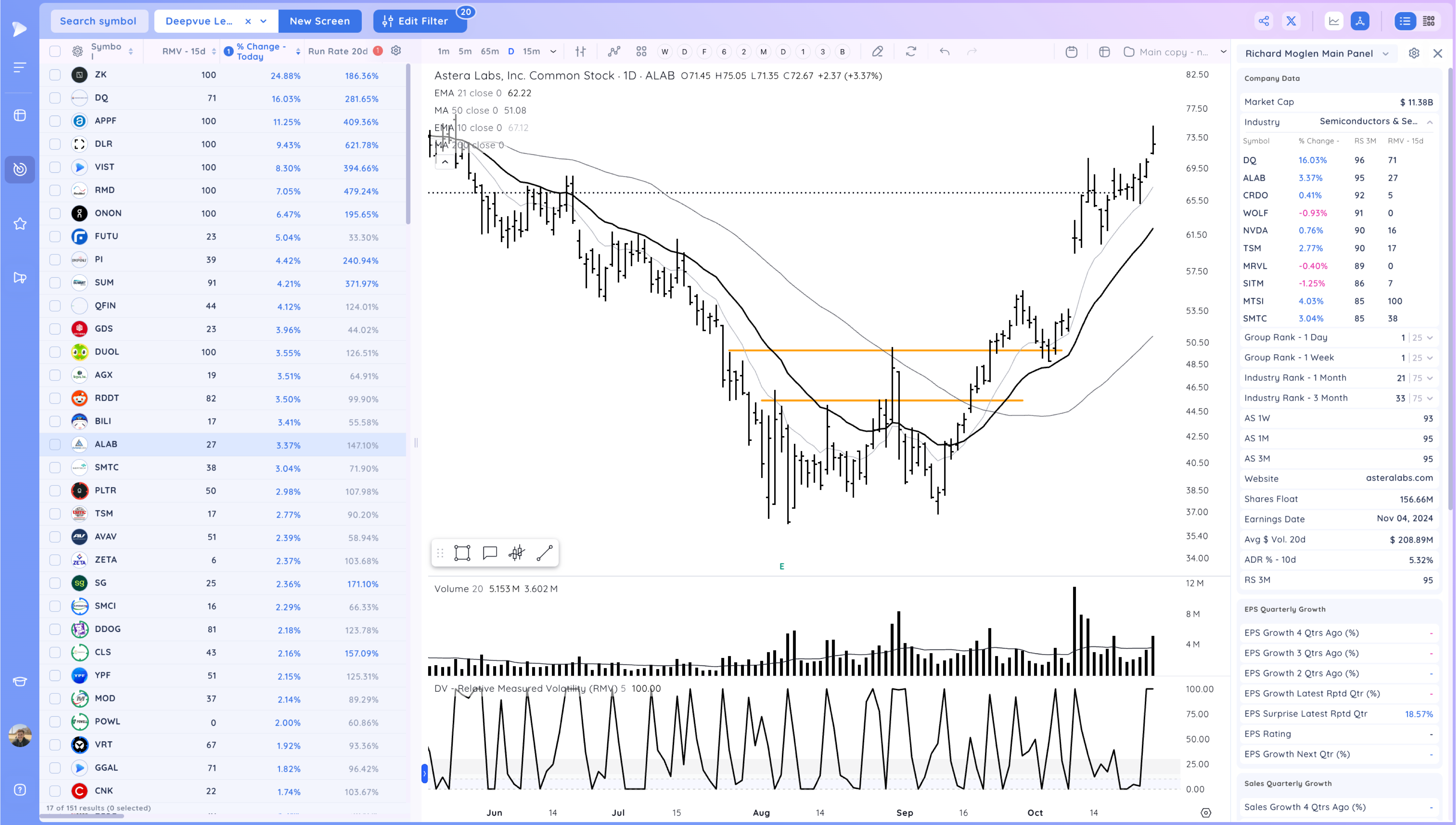This screenshot has width=1456, height=825.
Task: Tick the checkbox beside PLTR
Action: 55,491
